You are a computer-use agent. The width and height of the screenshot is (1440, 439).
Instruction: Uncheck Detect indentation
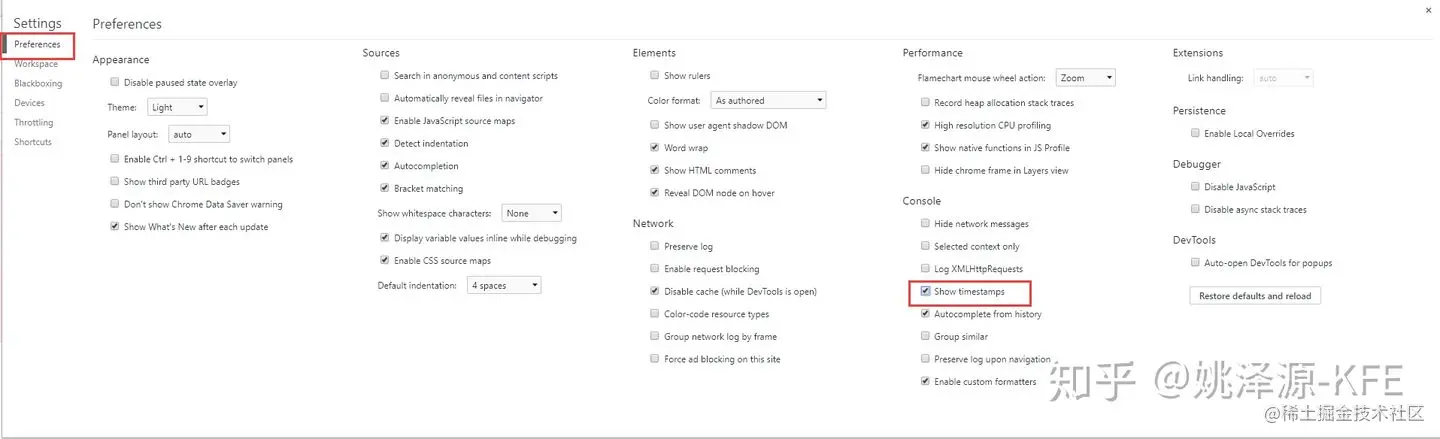pyautogui.click(x=385, y=143)
